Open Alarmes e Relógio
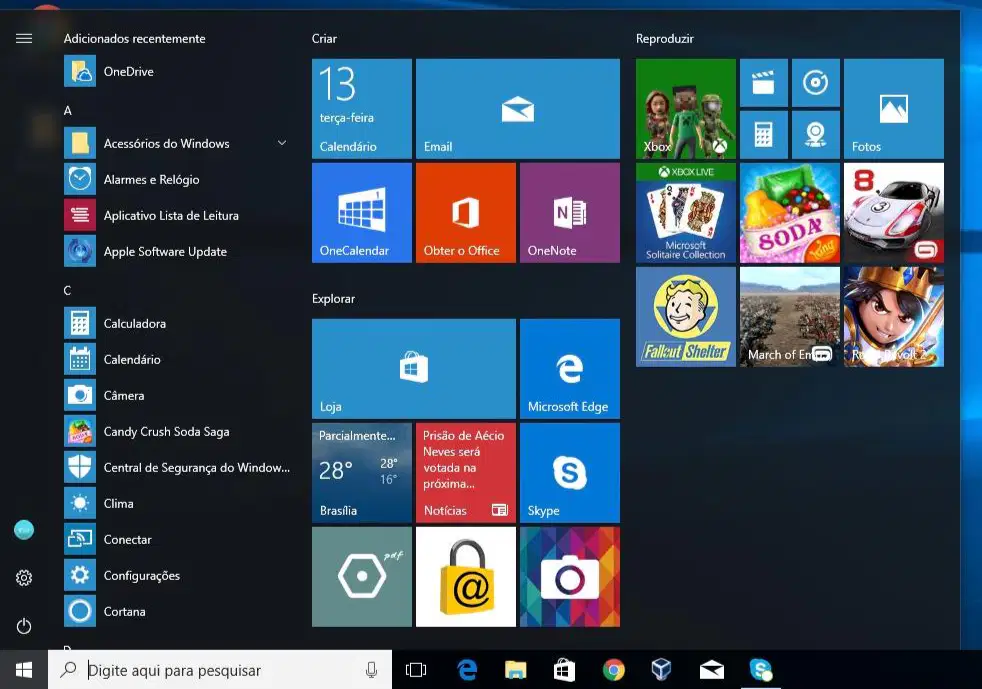 point(177,180)
